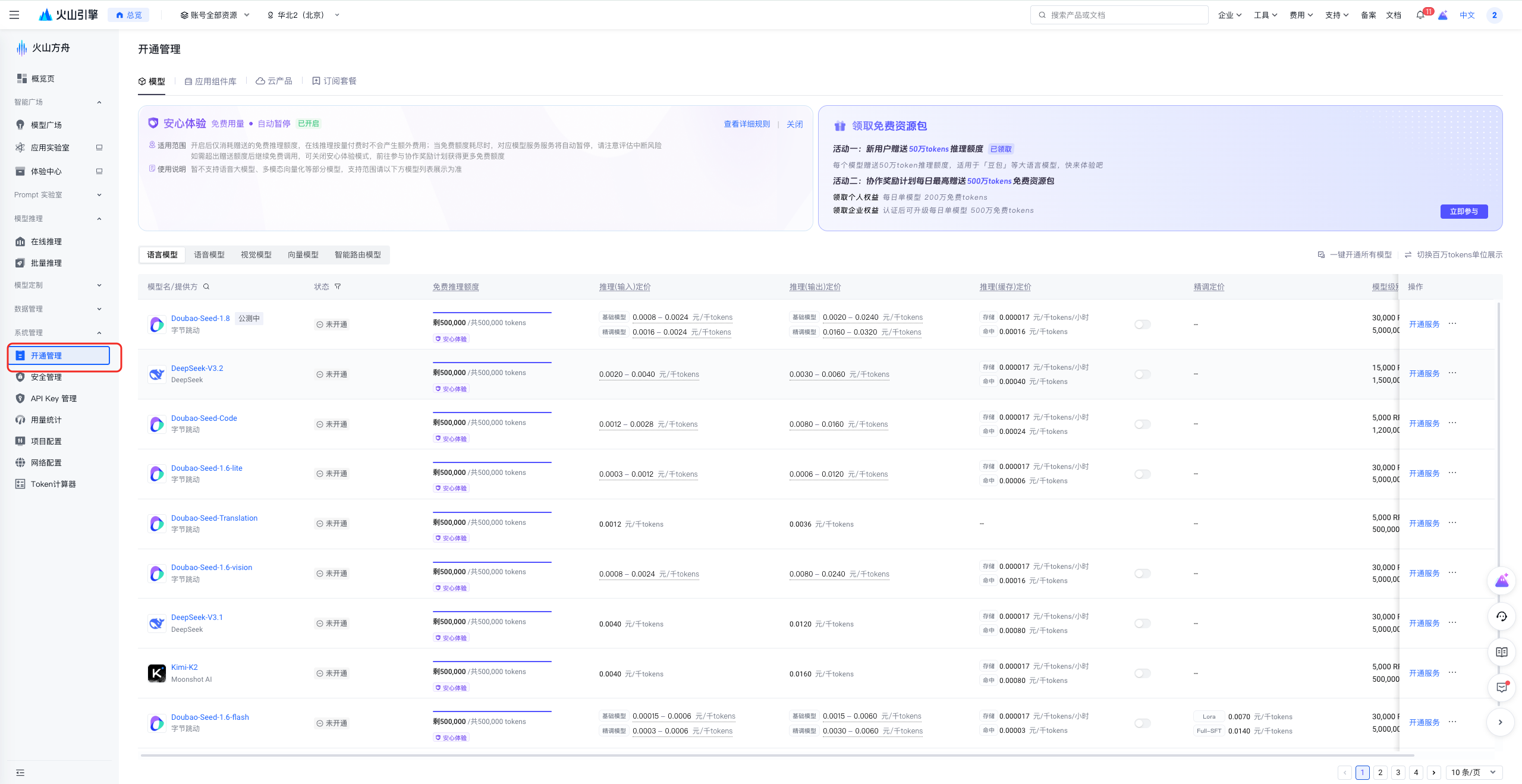Click the more options dots for Kimi-K2

(x=1452, y=672)
